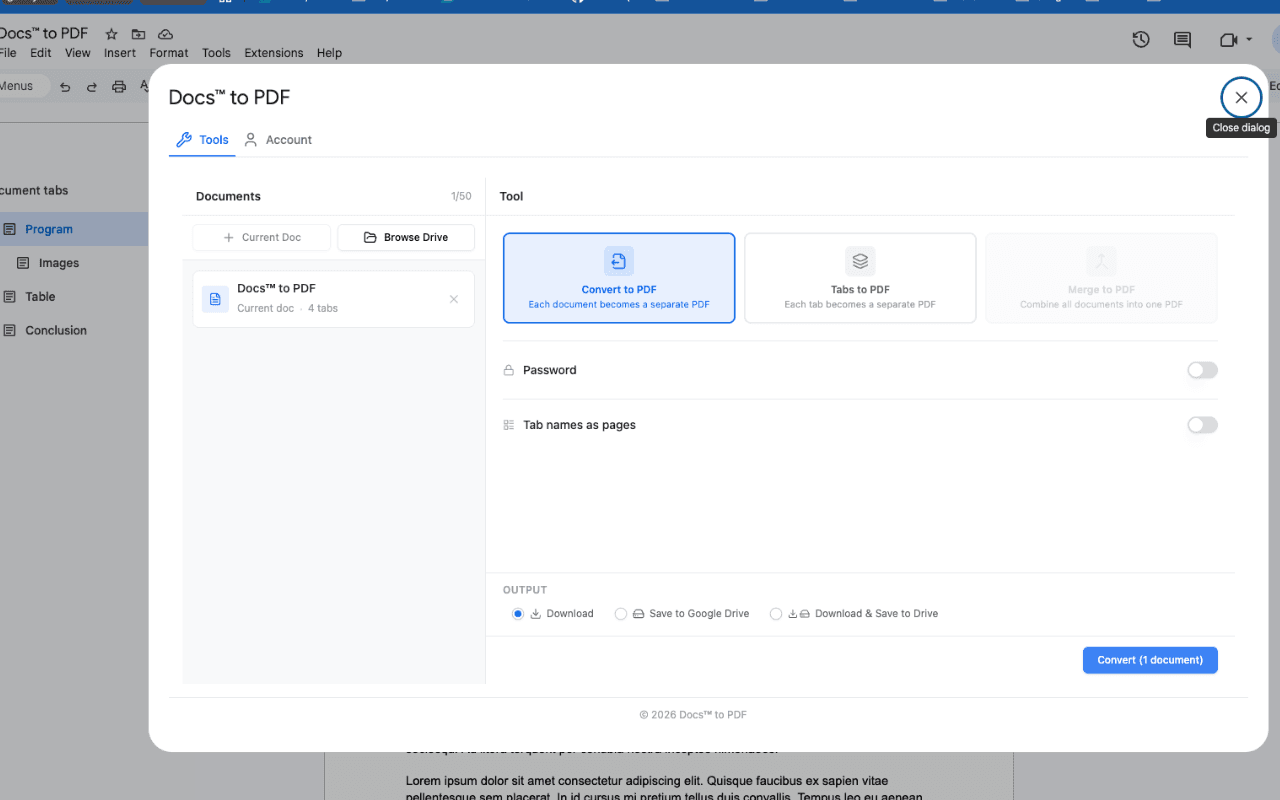Remove Docs™ to PDF from the document list
Screen dimensions: 1280x800
point(455,299)
